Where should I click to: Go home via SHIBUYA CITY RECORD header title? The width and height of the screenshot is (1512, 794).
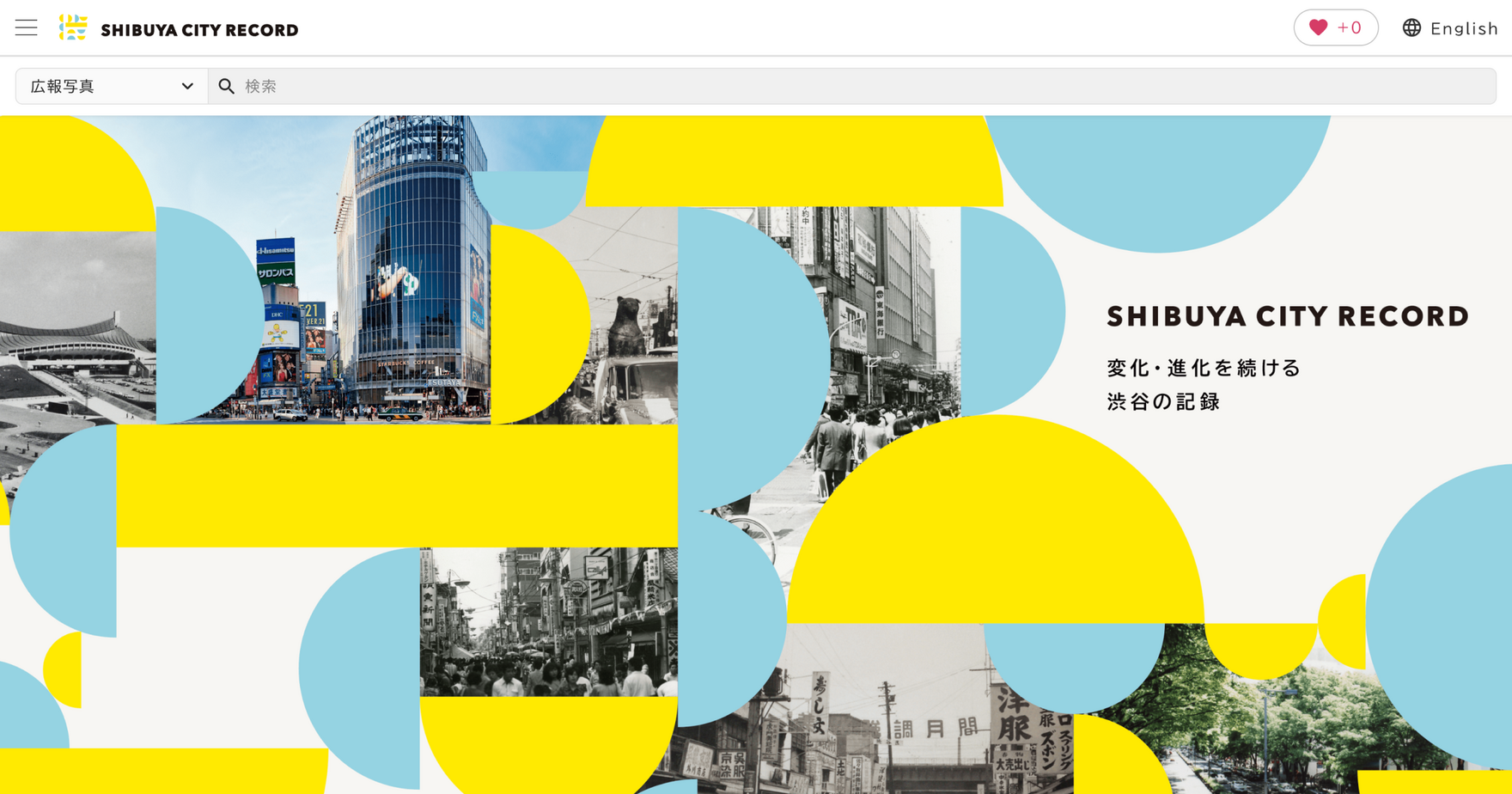tap(199, 30)
